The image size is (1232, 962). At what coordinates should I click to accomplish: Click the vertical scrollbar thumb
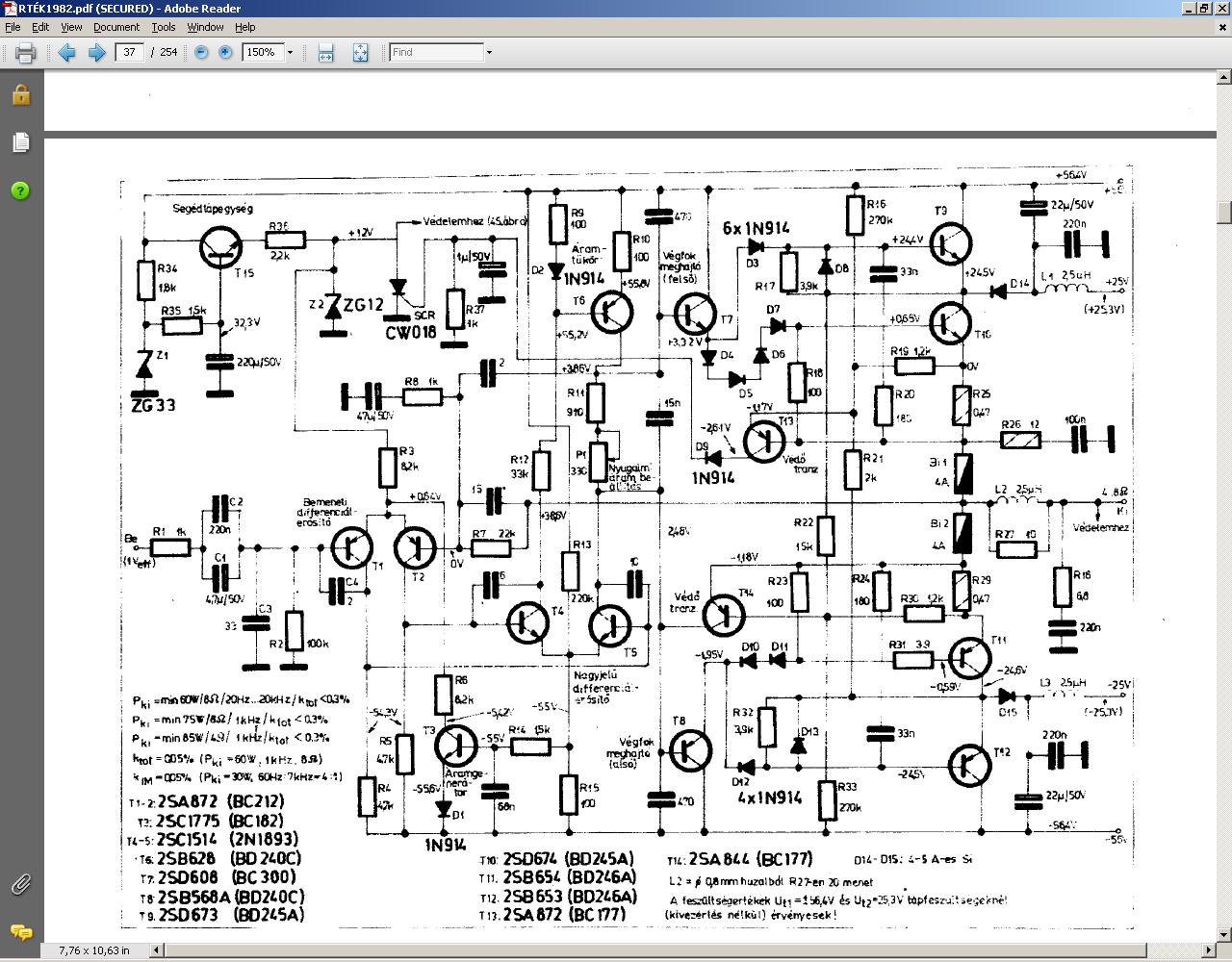click(x=1224, y=212)
